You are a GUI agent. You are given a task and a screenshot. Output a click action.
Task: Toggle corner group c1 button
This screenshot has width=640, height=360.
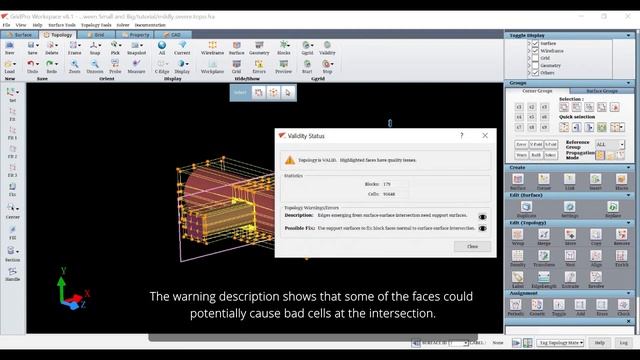tap(519, 107)
